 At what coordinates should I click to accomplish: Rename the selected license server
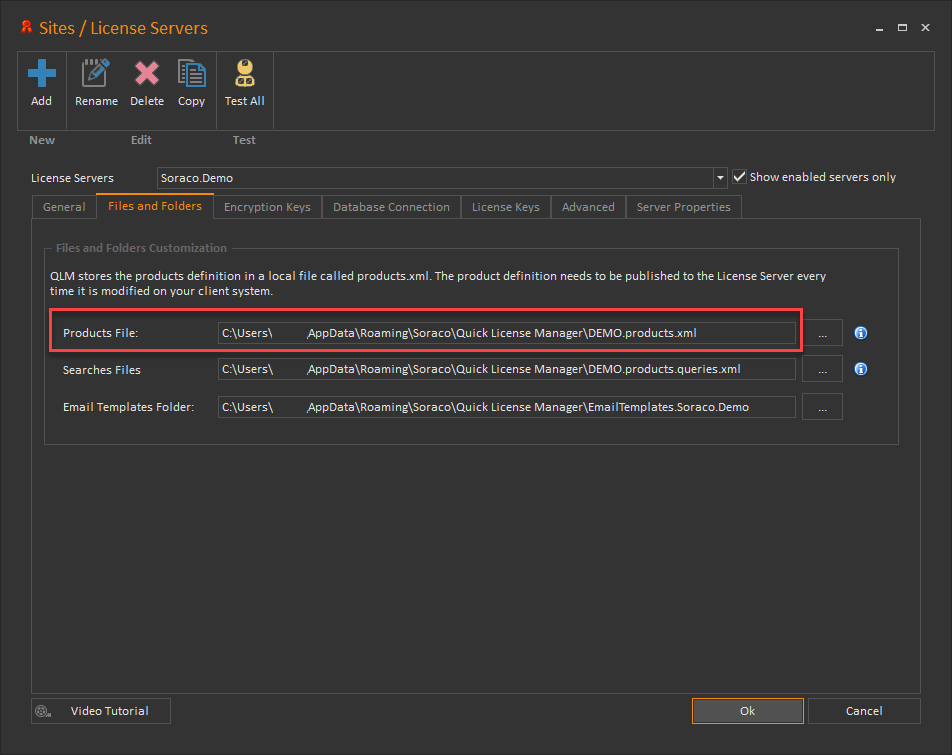[x=96, y=83]
